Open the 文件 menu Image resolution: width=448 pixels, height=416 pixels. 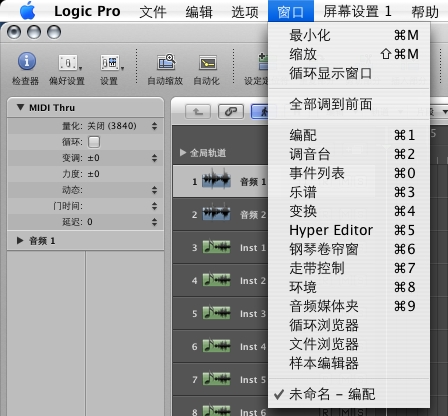click(x=153, y=12)
